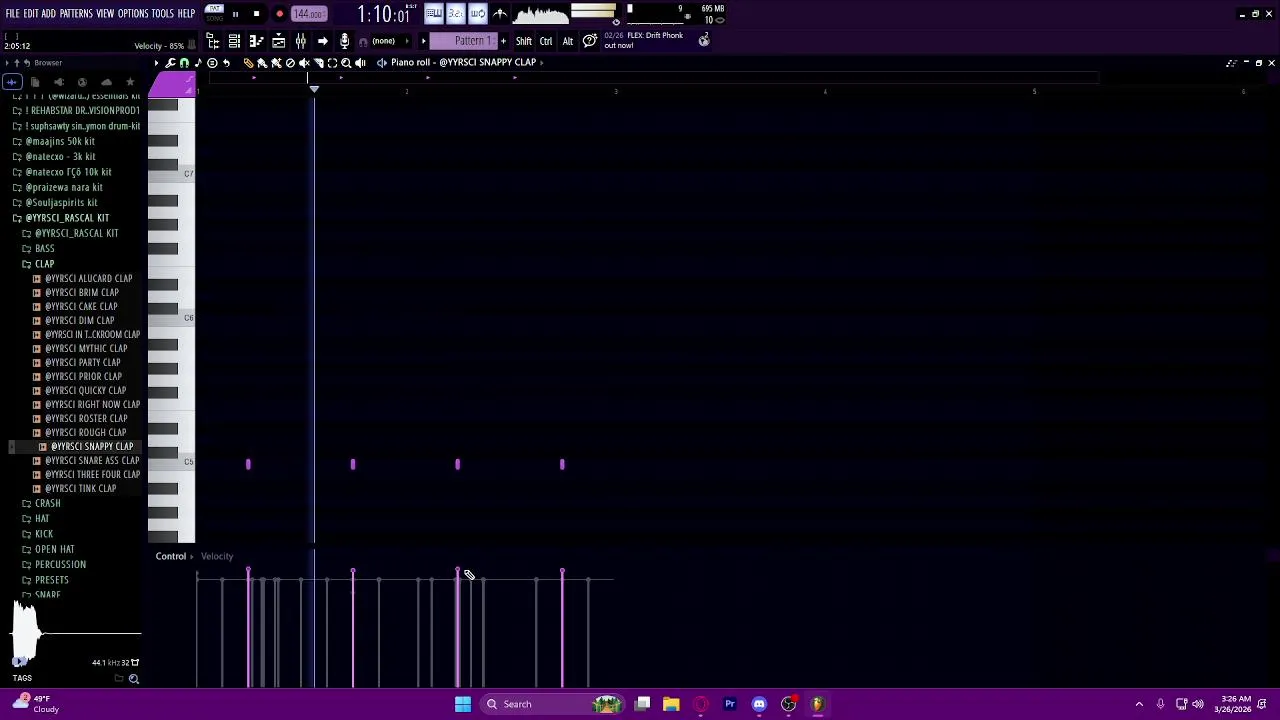
Task: Open the OPTIONS menu
Action: (133, 14)
